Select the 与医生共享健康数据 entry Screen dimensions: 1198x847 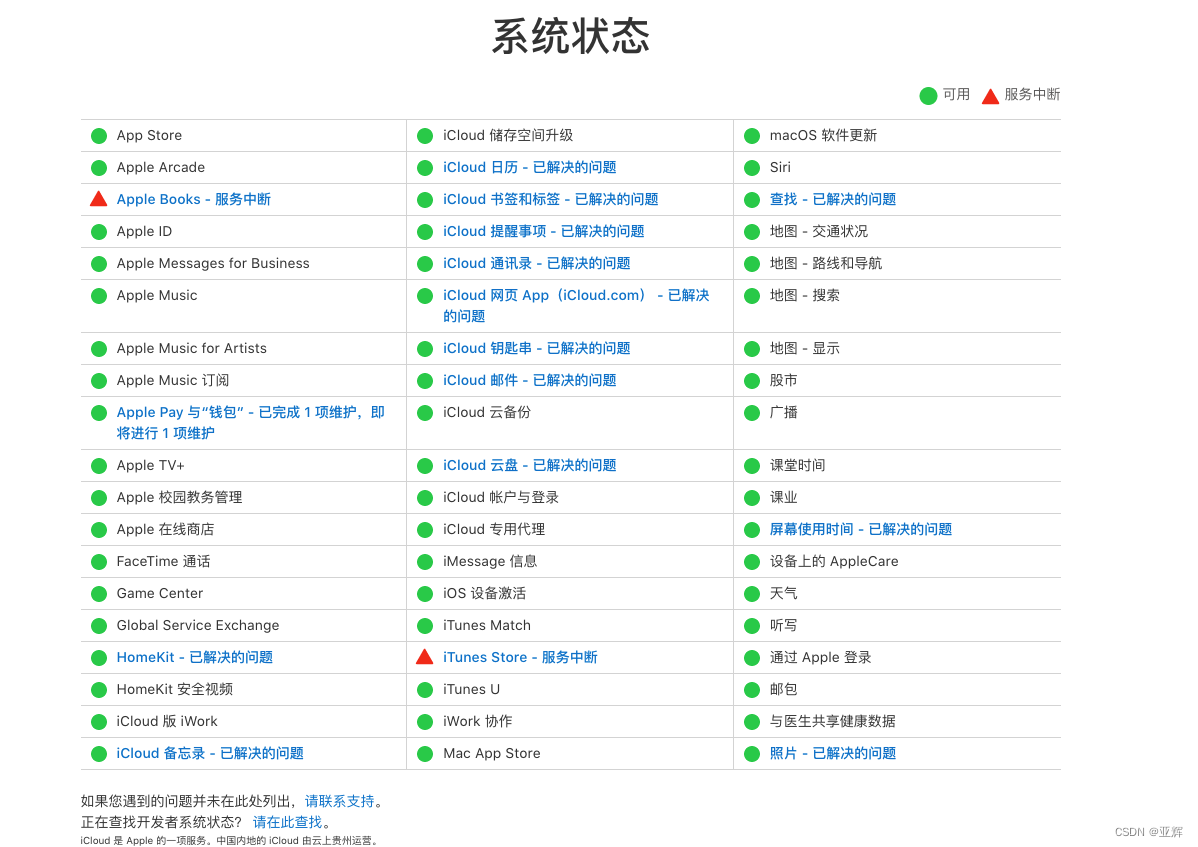pyautogui.click(x=833, y=722)
